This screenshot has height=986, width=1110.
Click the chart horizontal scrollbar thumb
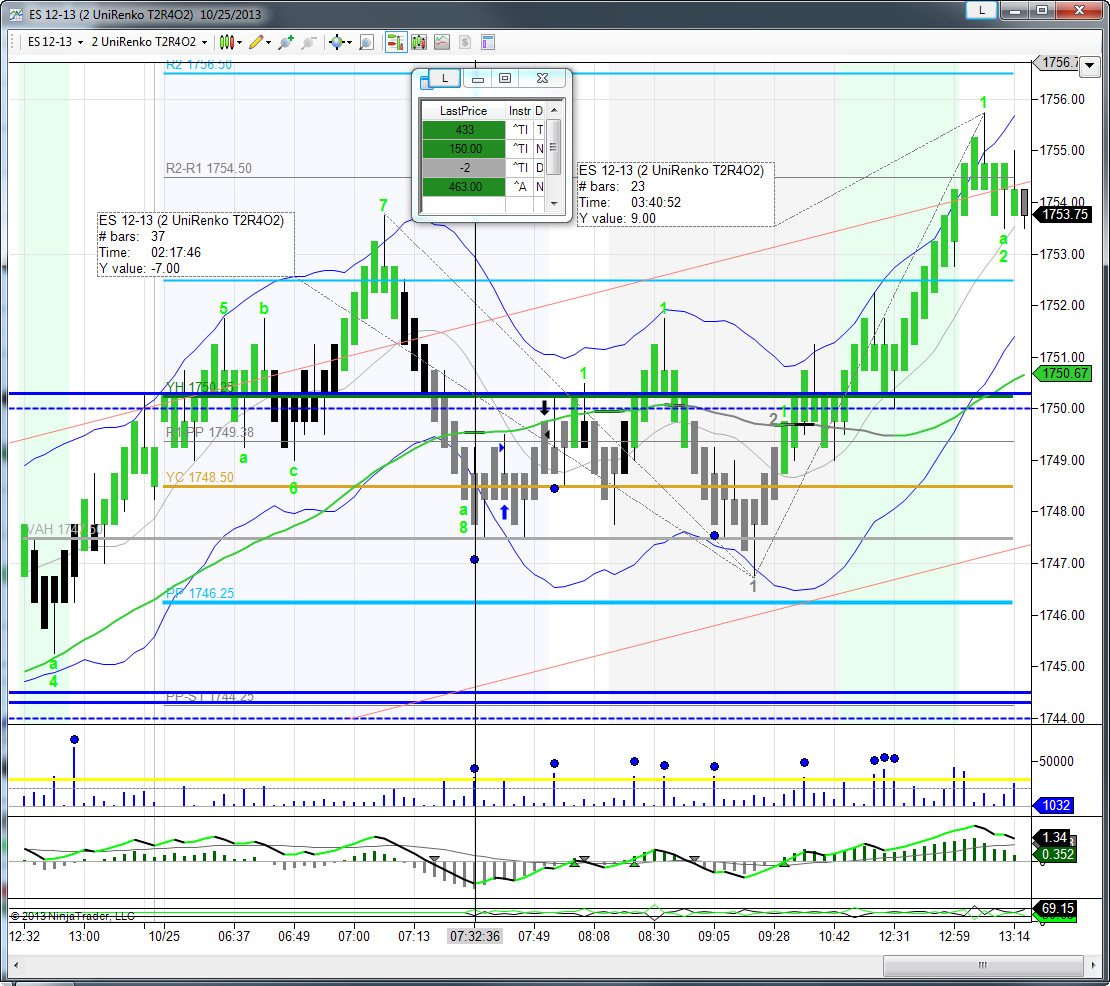pyautogui.click(x=983, y=965)
